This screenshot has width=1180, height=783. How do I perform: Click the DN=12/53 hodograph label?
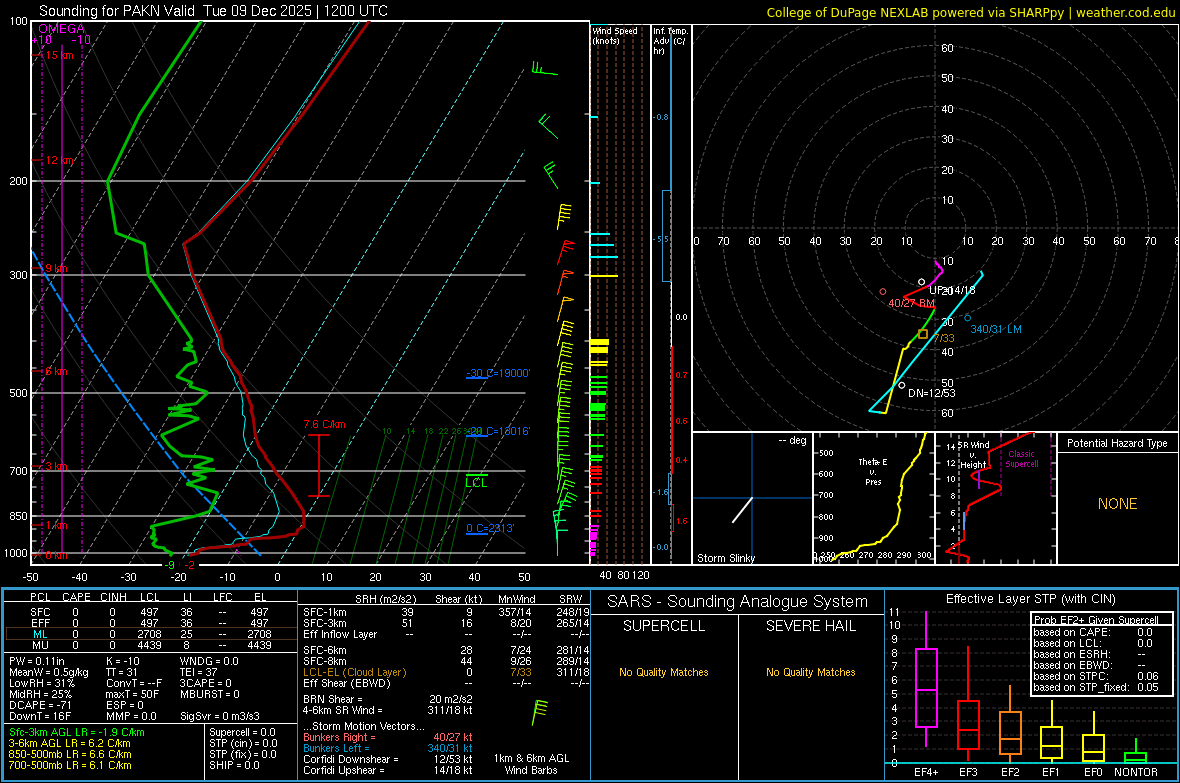(932, 393)
